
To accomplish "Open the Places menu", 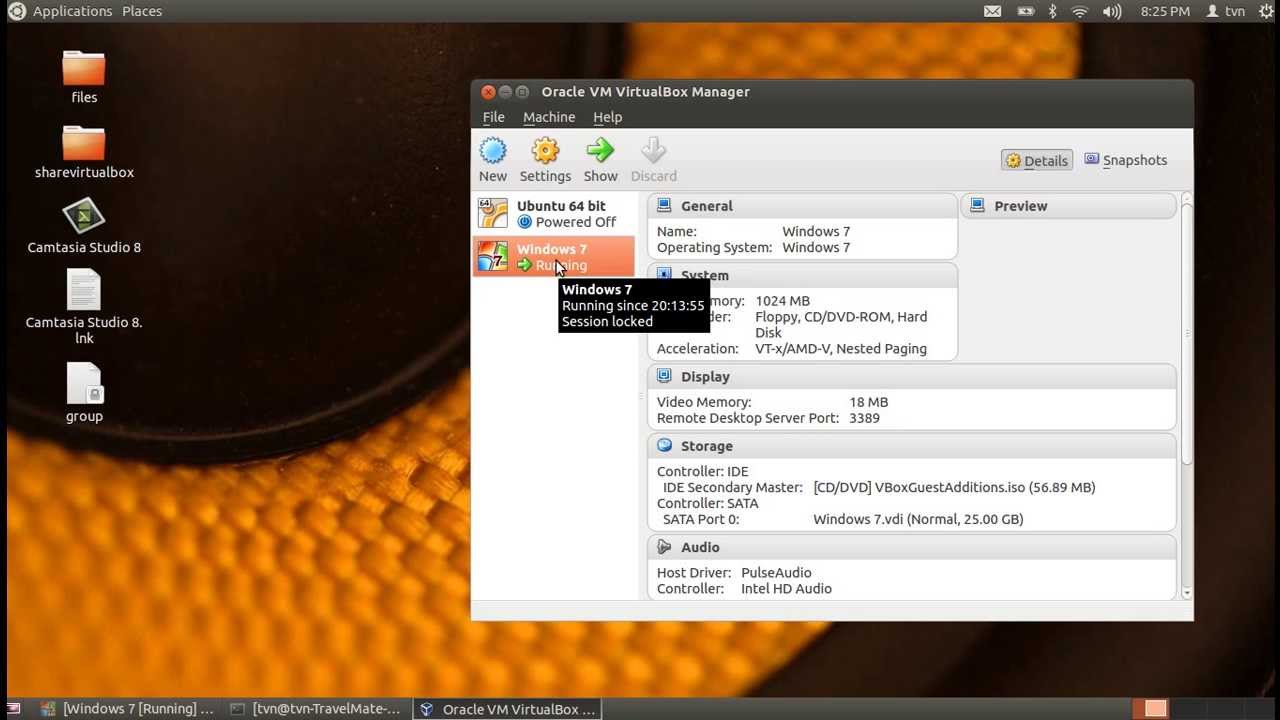I will 142,11.
